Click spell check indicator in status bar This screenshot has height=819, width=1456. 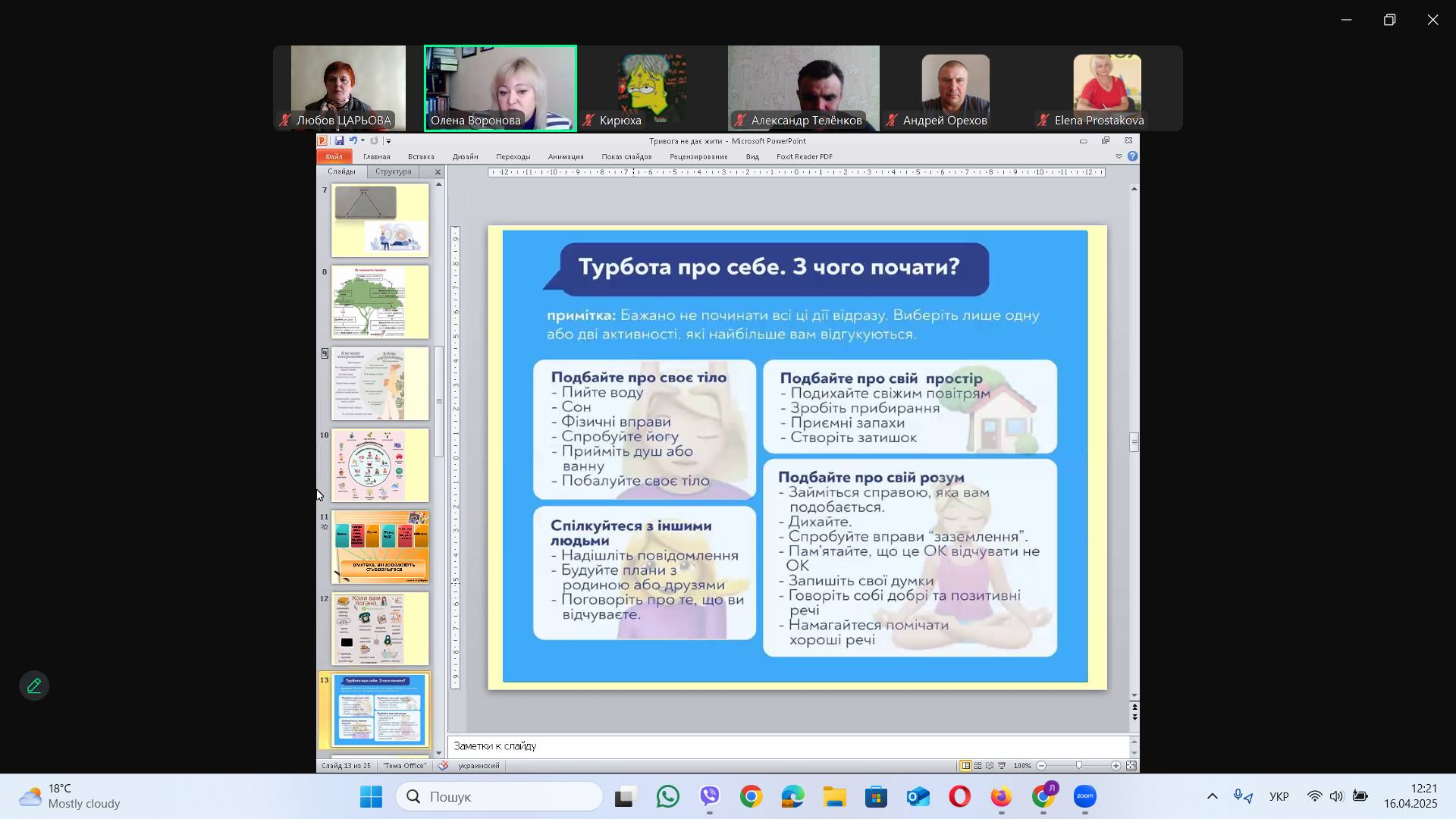point(443,767)
